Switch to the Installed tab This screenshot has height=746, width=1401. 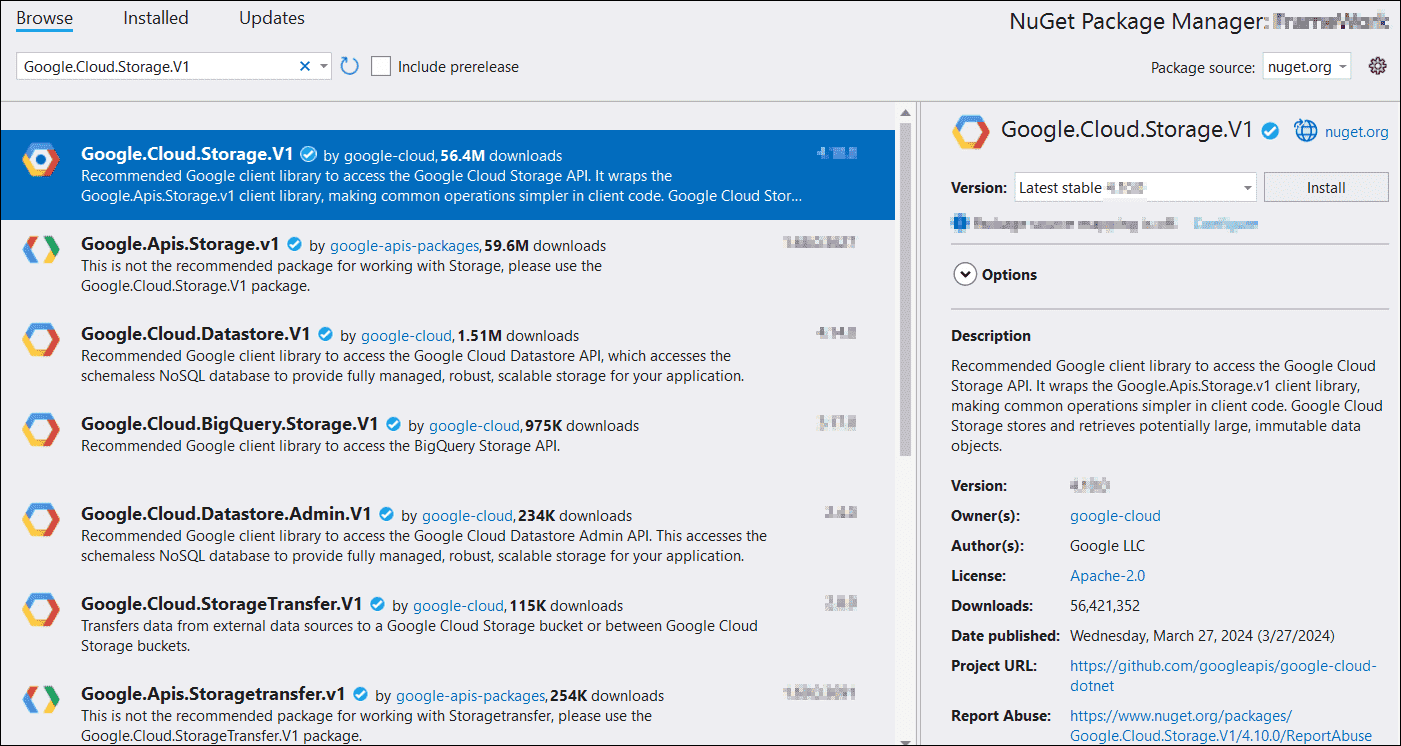155,17
